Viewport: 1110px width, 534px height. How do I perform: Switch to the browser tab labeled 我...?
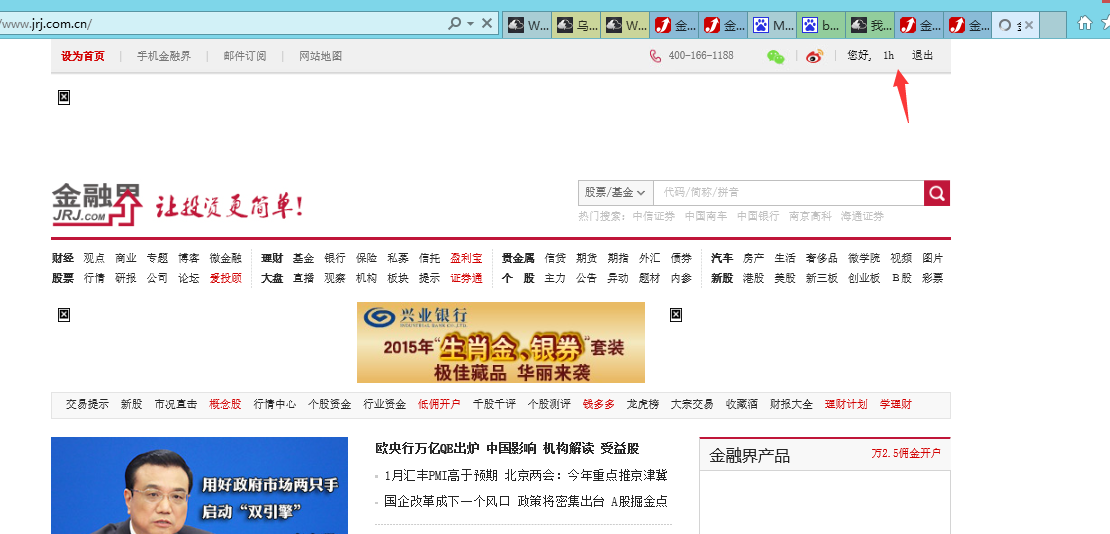[x=870, y=25]
